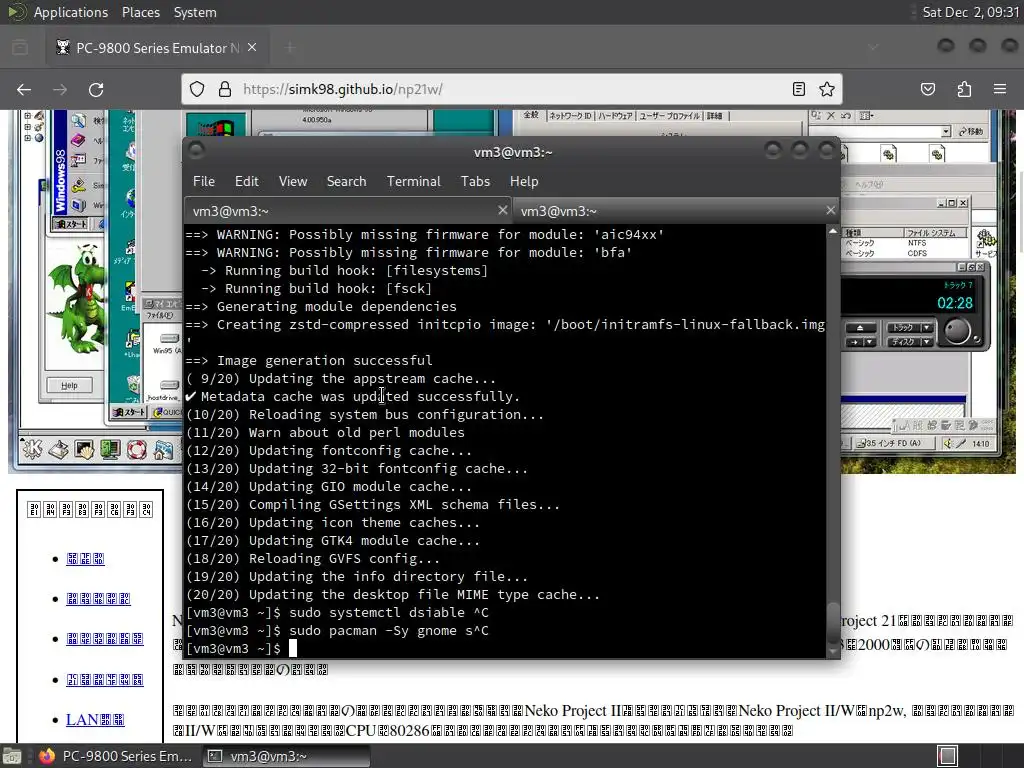Viewport: 1024px width, 768px height.
Task: Click the clock showing Sat Dec 2, 09:31
Action: [x=970, y=12]
